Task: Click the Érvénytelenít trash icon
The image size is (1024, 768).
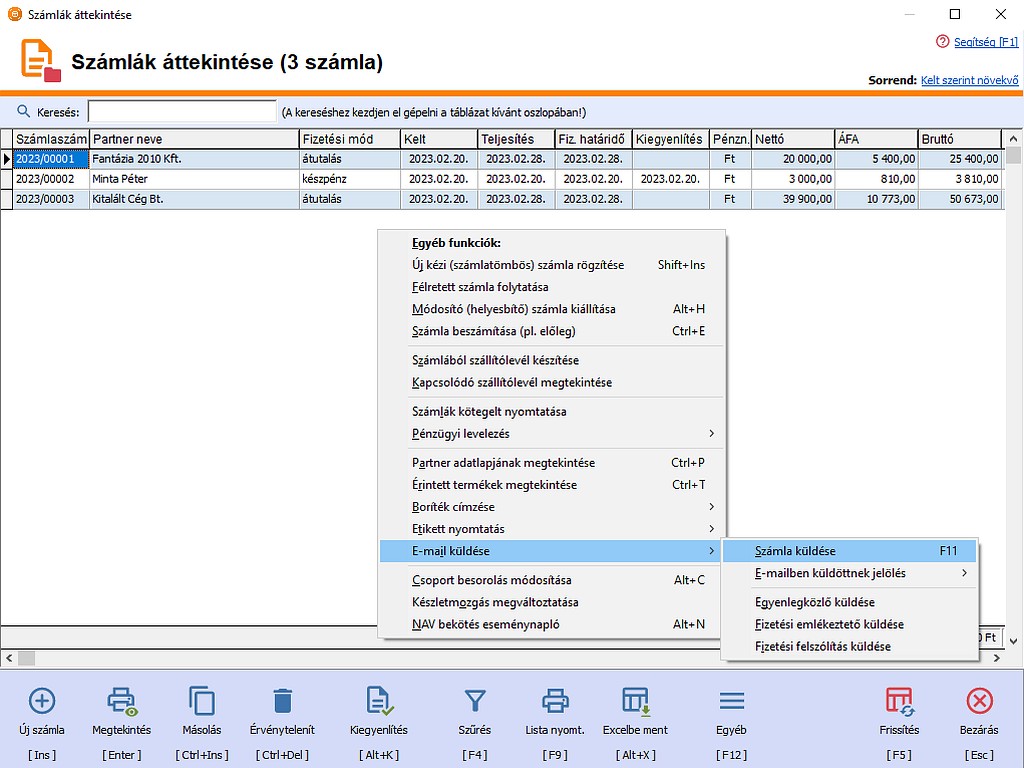Action: tap(283, 701)
